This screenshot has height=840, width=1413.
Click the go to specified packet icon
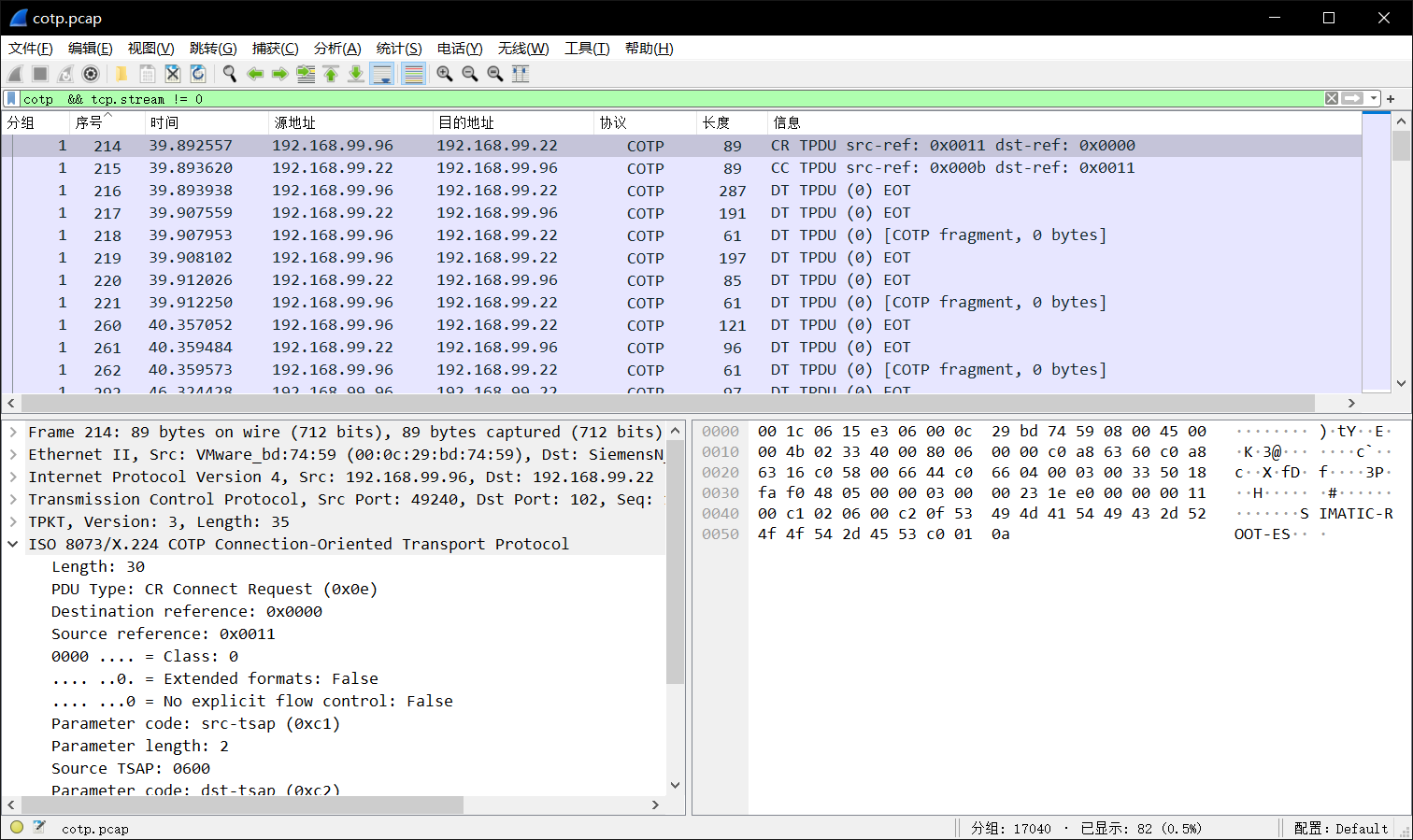tap(306, 74)
